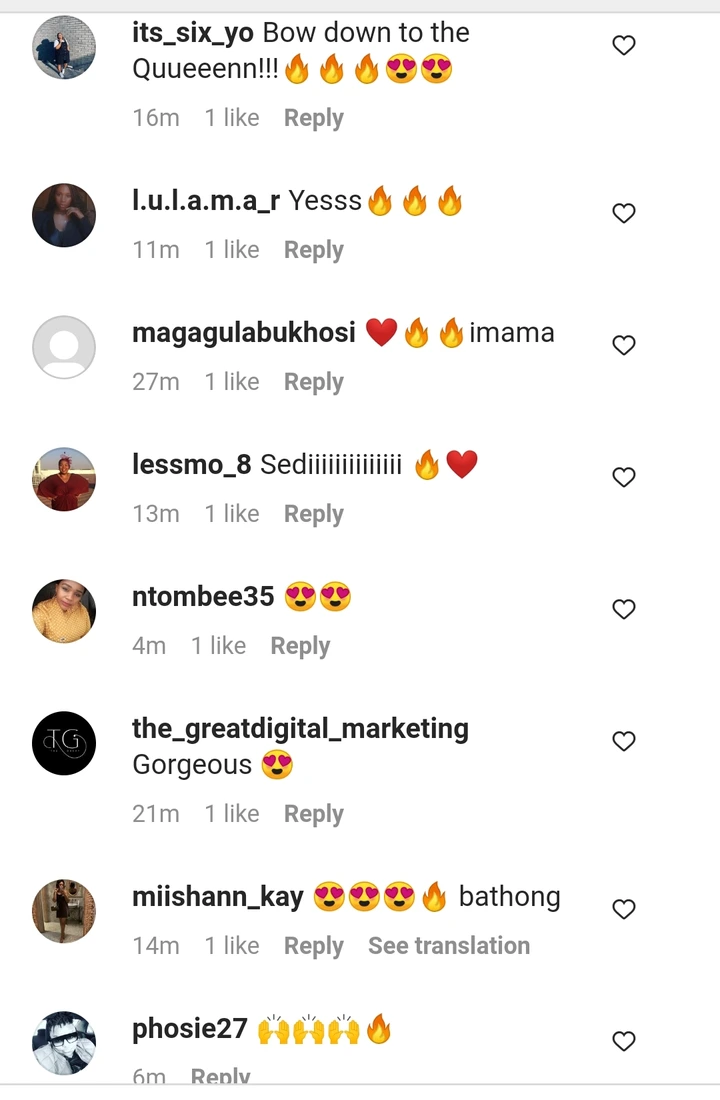Screen dimensions: 720x1100
Task: Like ntombee35's emoji comment
Action: (x=624, y=609)
